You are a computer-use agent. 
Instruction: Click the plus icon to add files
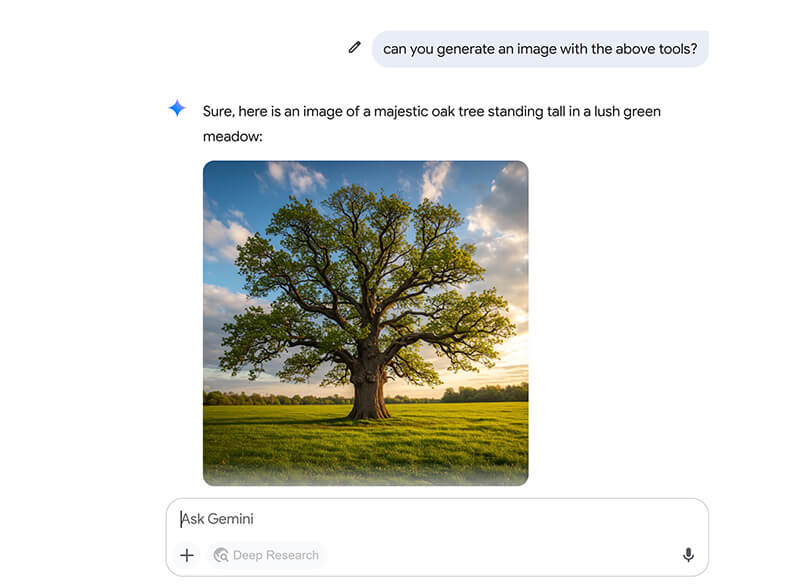(186, 555)
